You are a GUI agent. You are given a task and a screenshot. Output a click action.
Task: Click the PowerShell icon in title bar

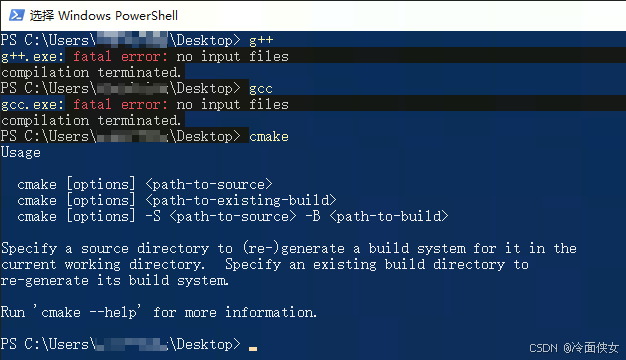tap(16, 16)
